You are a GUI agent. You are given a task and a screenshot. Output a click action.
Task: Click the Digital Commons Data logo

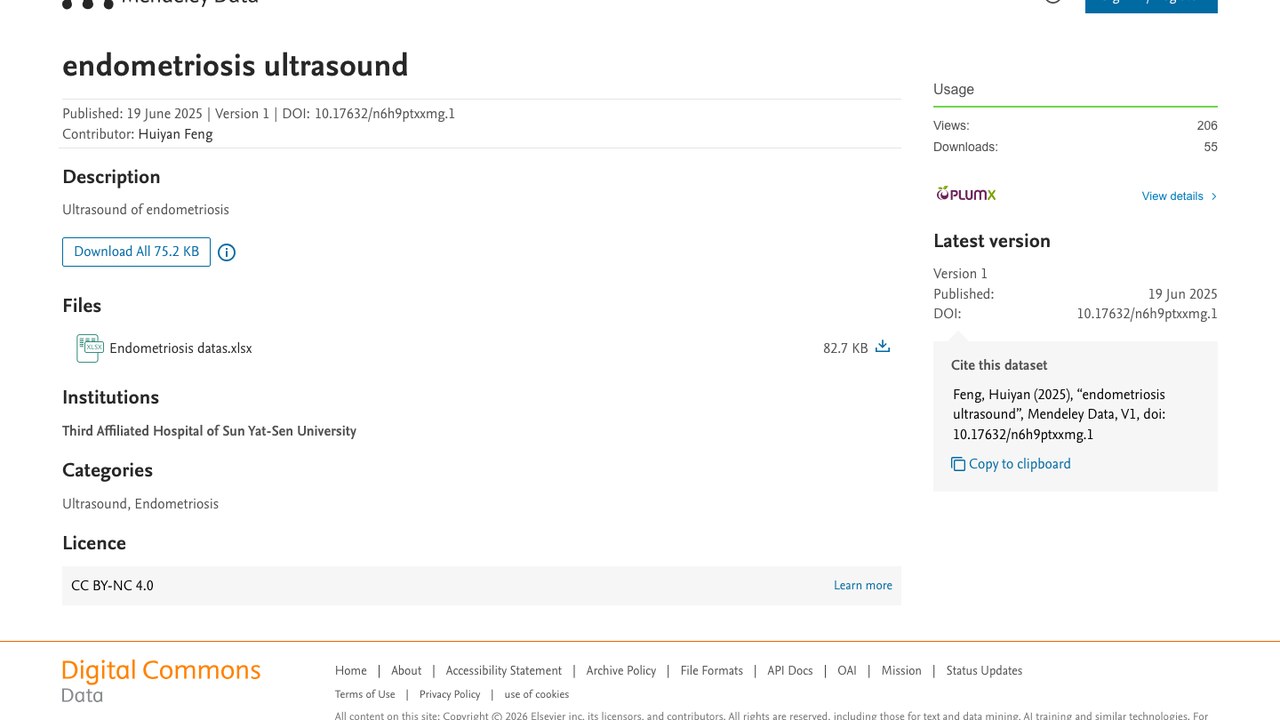point(161,681)
